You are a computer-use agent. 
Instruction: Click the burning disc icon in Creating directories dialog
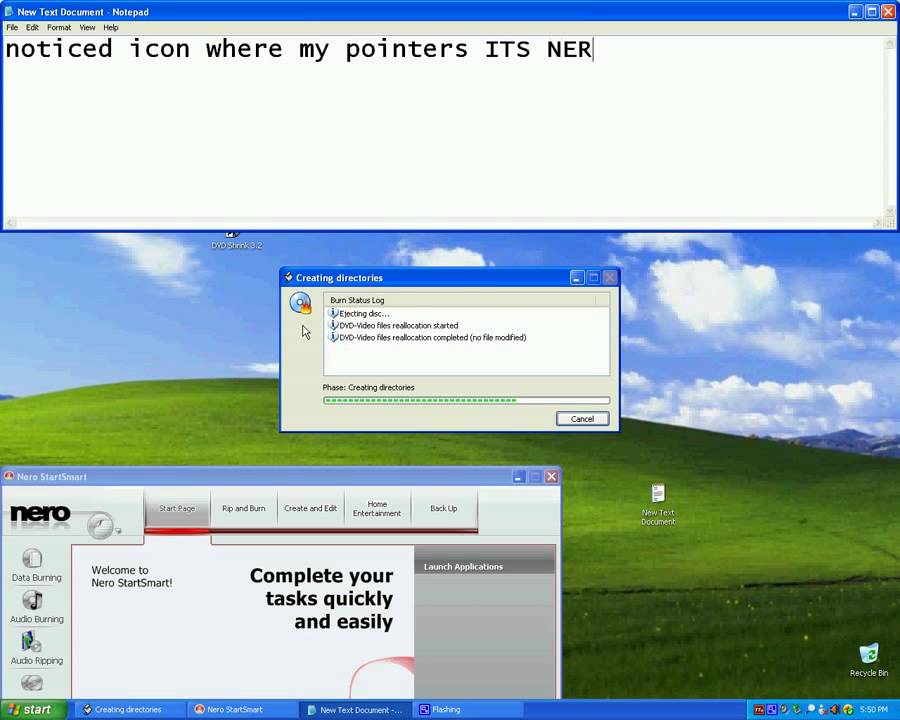(x=301, y=303)
